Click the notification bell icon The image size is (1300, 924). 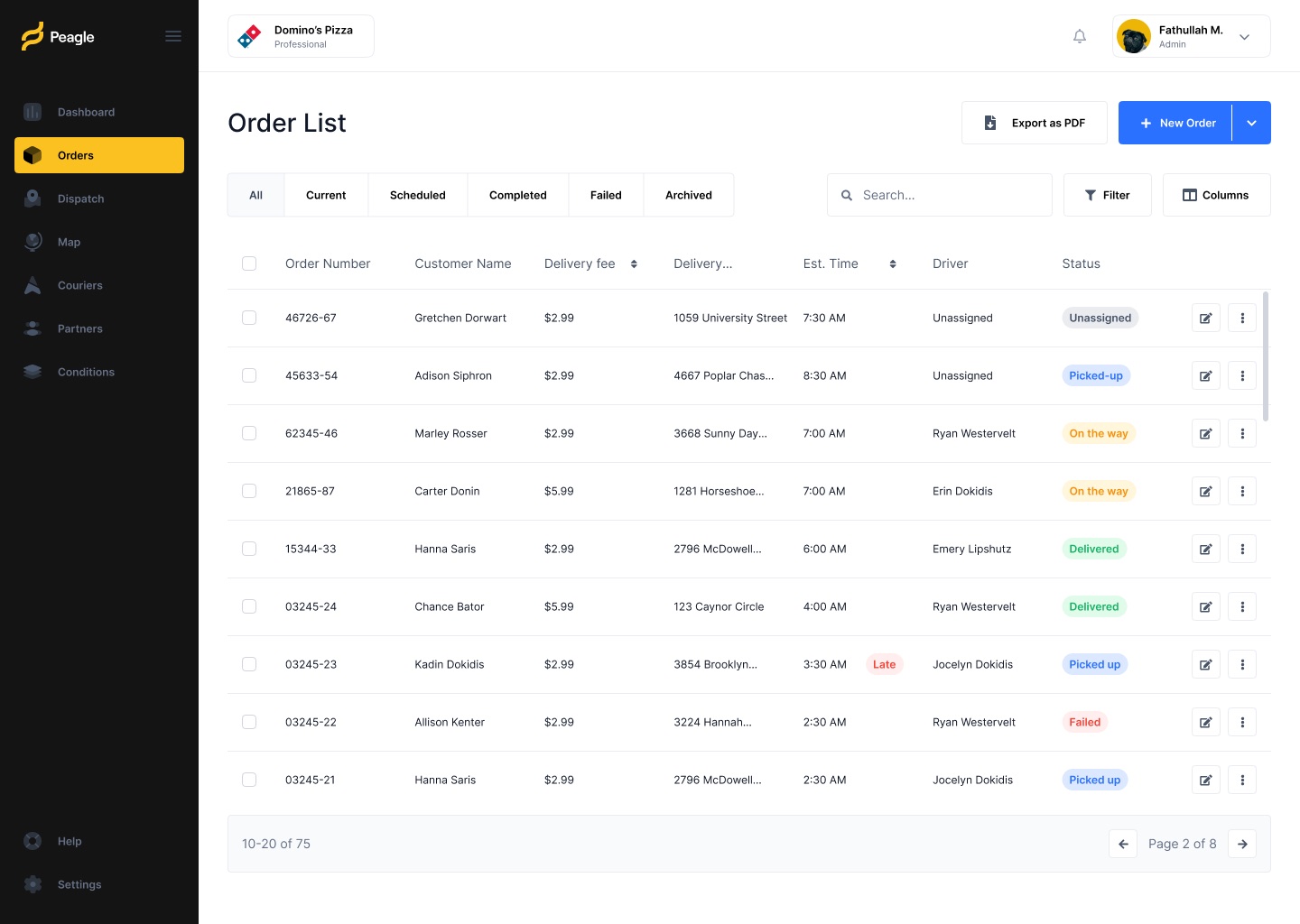tap(1080, 36)
